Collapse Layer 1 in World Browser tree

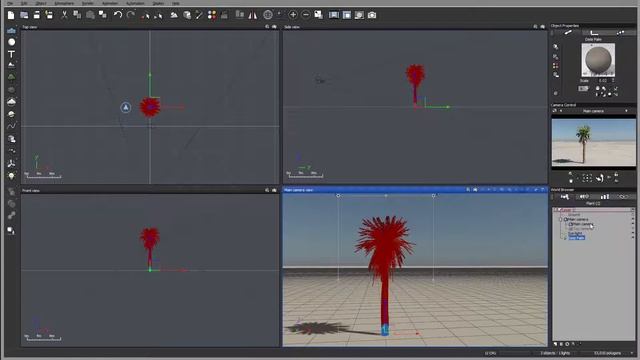[x=556, y=210]
